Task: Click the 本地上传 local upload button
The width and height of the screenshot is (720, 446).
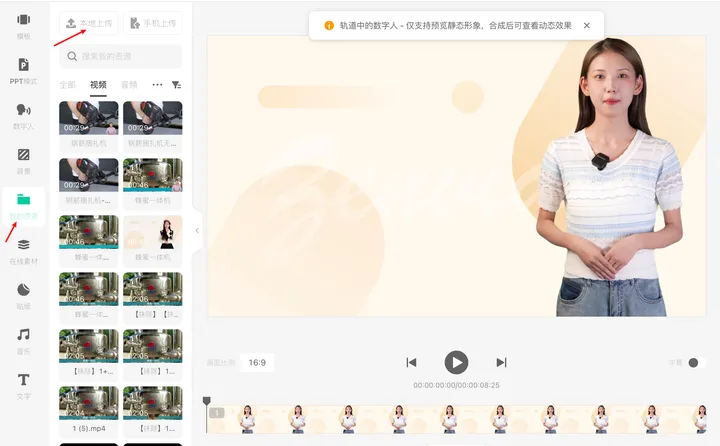Action: (x=89, y=23)
